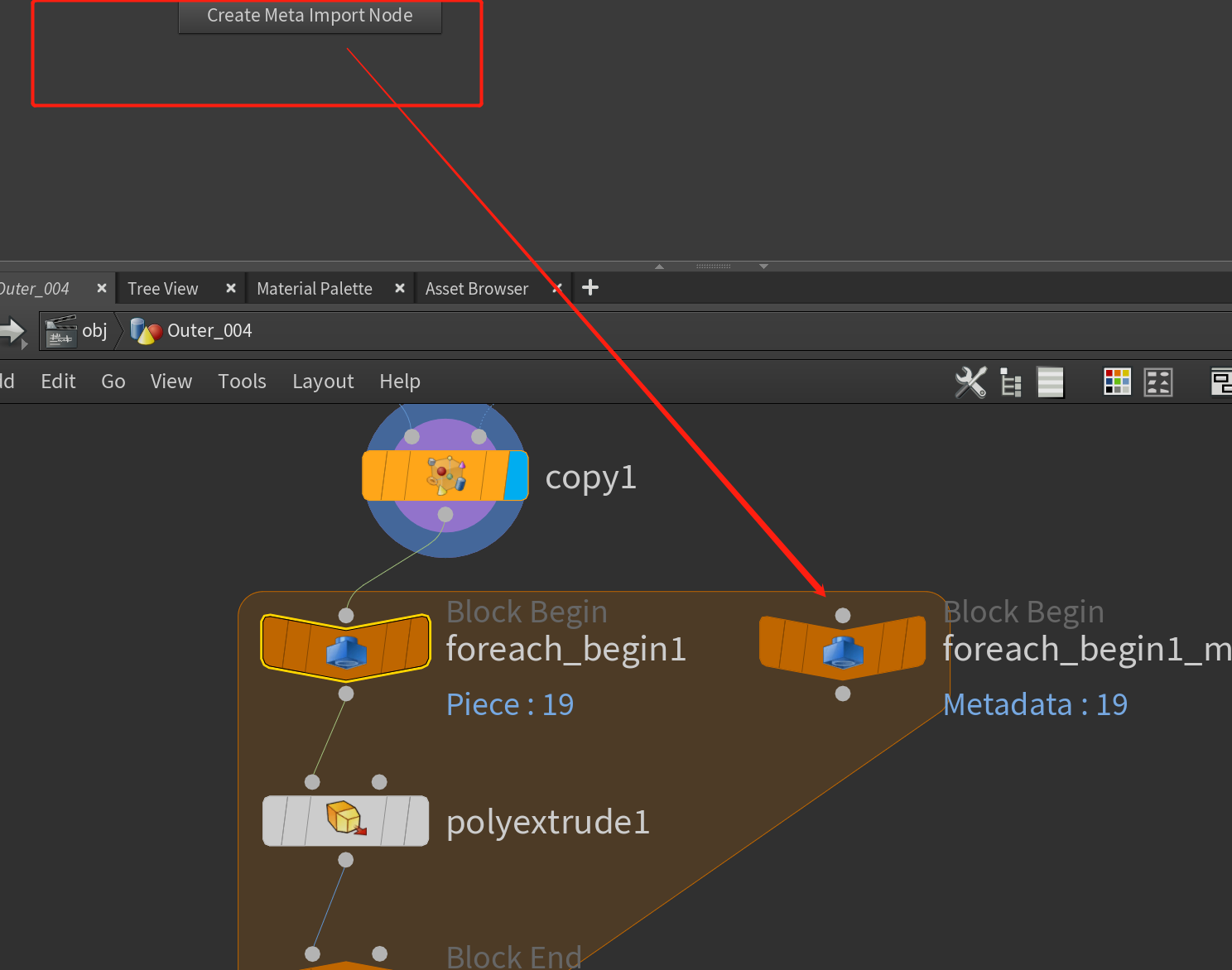Select the polyextrude1 node icon

345,820
